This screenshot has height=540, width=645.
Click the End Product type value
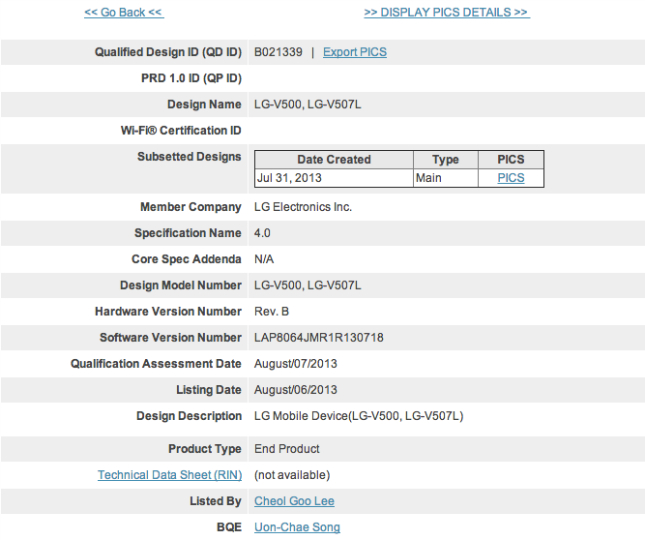(287, 449)
